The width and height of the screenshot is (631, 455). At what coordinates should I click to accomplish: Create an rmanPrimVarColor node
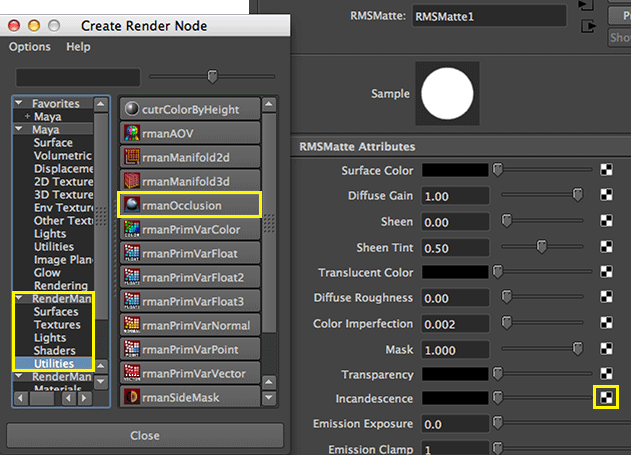coord(190,229)
